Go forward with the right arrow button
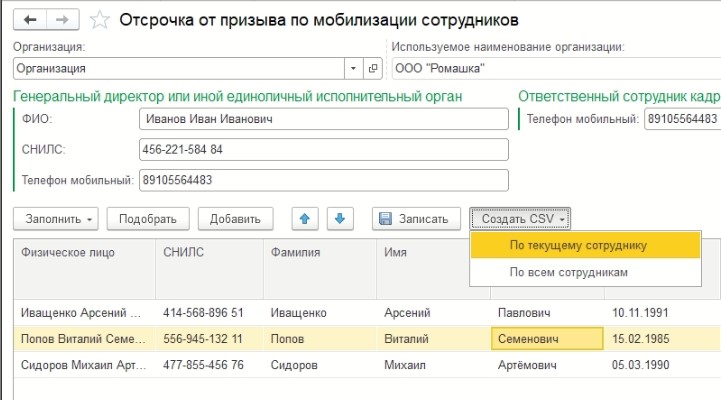 (63, 20)
